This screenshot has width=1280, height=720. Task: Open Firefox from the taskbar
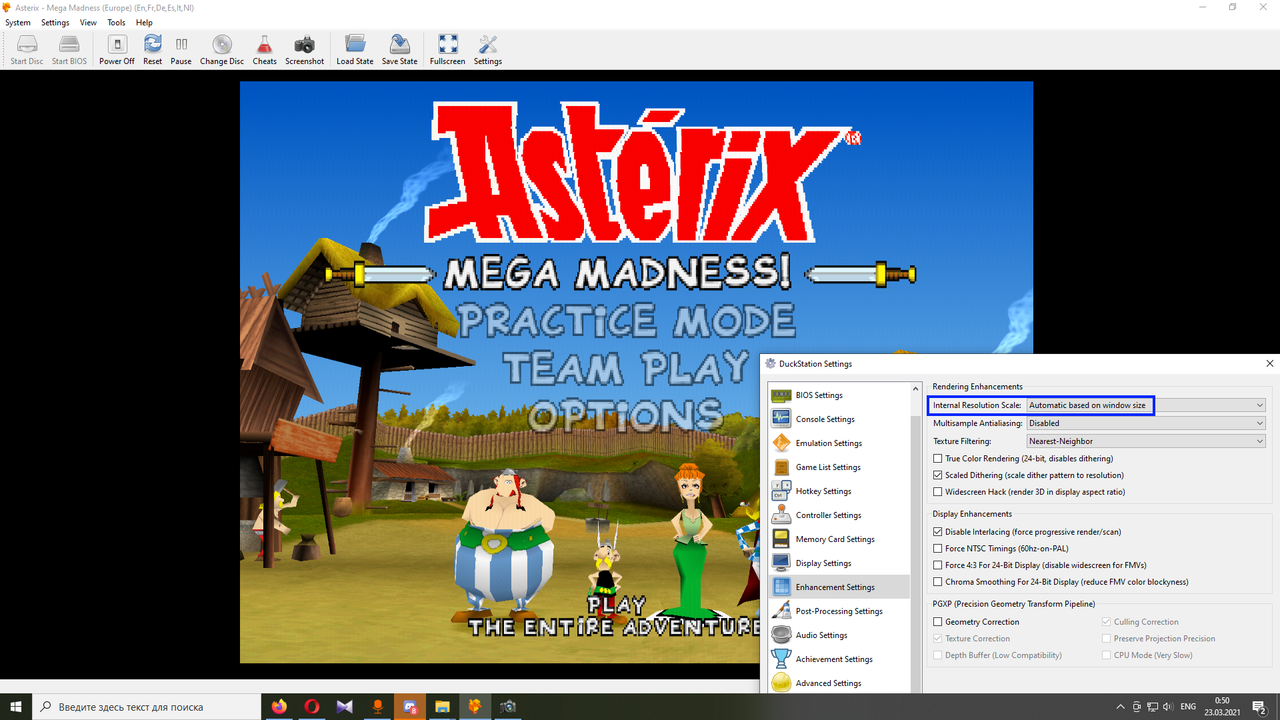coord(279,707)
